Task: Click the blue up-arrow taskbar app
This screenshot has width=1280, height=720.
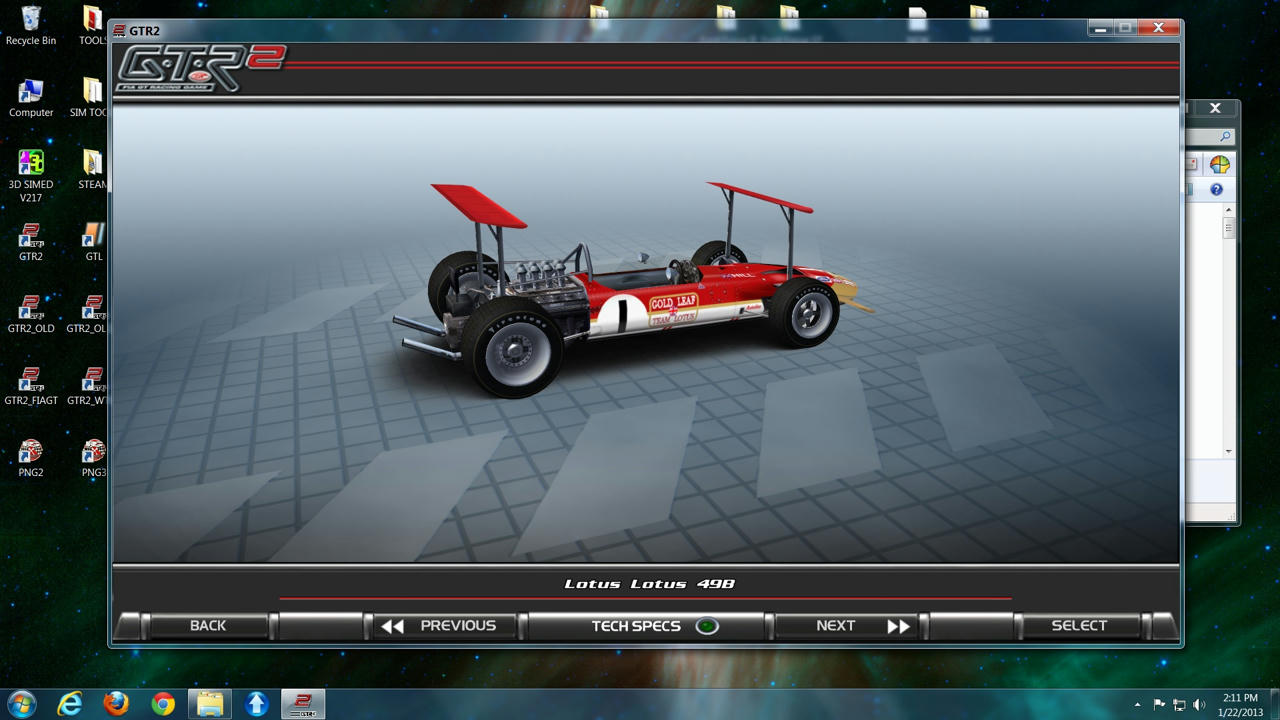Action: click(x=257, y=704)
